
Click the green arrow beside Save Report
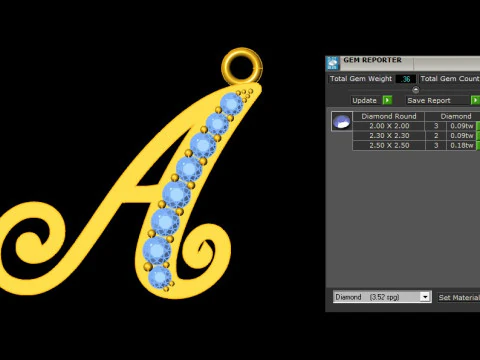[x=475, y=100]
